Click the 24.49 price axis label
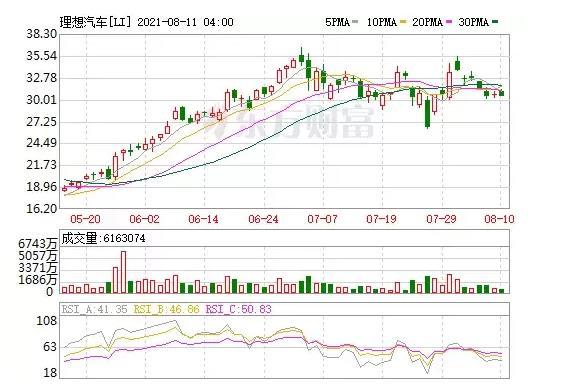This screenshot has height=391, width=584. tap(42, 143)
